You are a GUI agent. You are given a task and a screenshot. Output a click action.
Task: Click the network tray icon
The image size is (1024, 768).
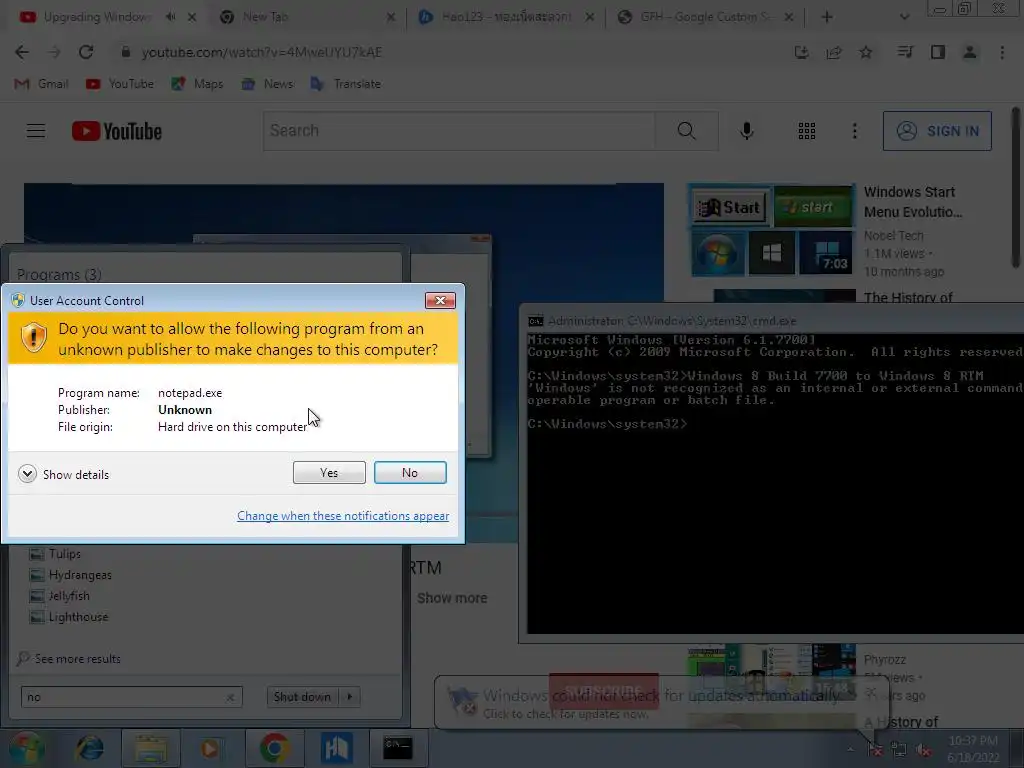[x=899, y=749]
